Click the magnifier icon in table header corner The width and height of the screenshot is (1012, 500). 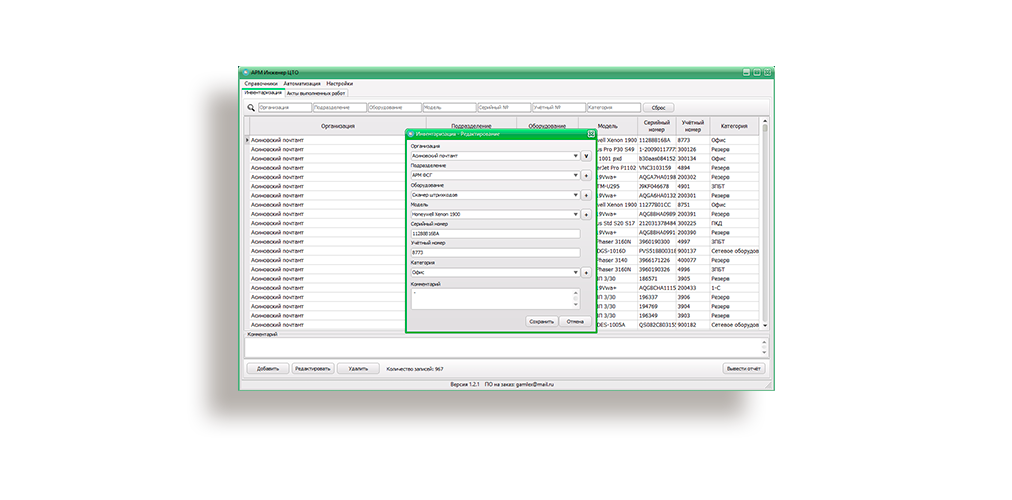click(247, 126)
